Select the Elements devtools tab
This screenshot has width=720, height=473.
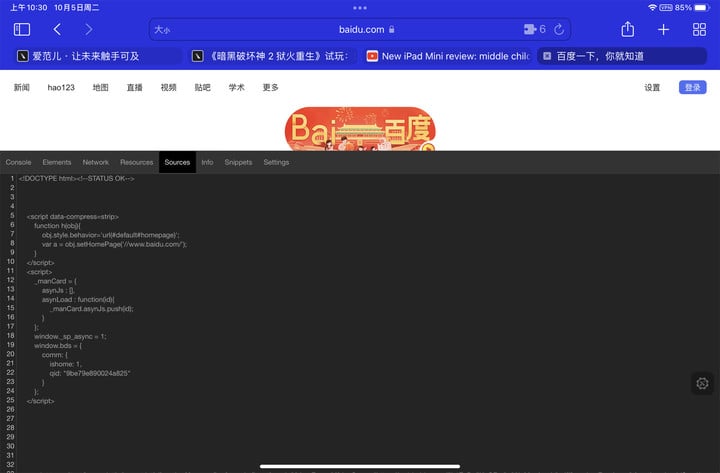tap(56, 162)
